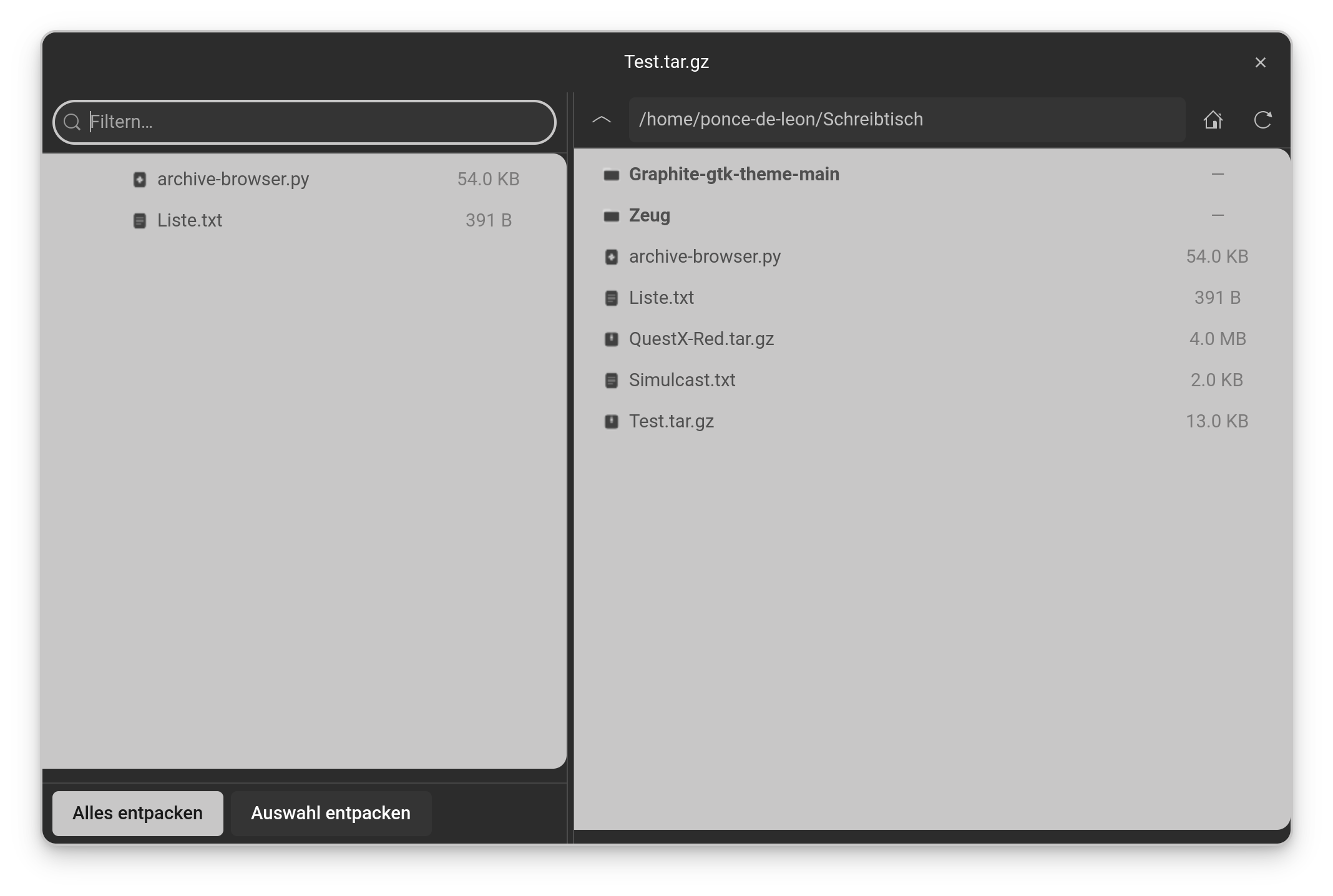
Task: Click the Graphite-gtk-theme-main folder icon
Action: [x=611, y=175]
